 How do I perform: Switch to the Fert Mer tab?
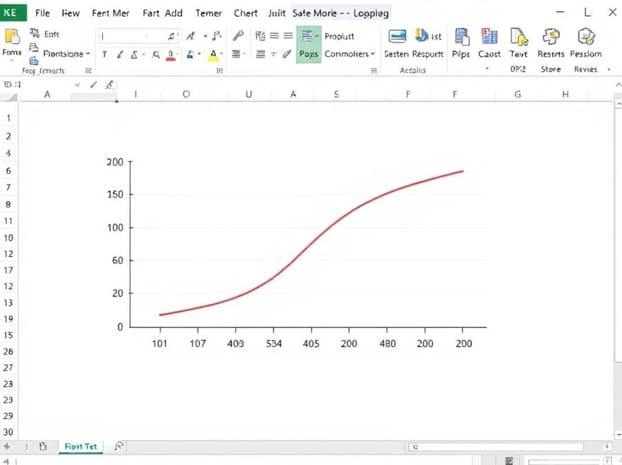[x=110, y=13]
